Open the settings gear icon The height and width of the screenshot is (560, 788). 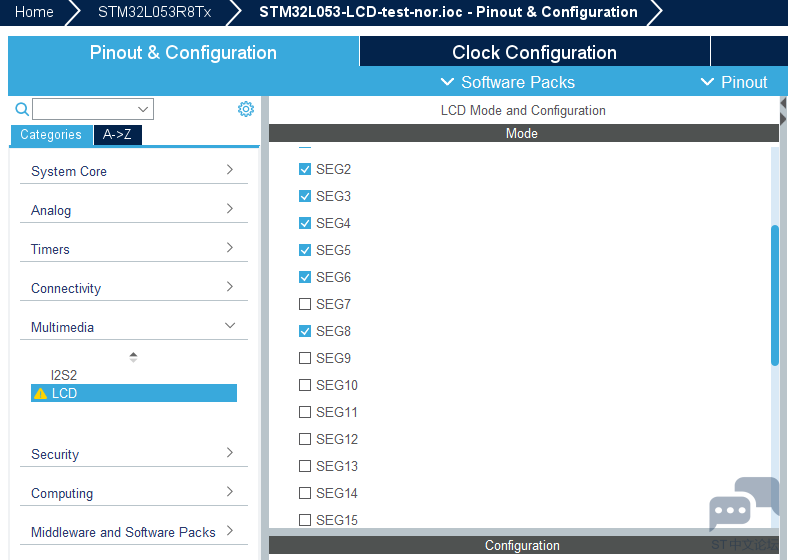pos(246,109)
